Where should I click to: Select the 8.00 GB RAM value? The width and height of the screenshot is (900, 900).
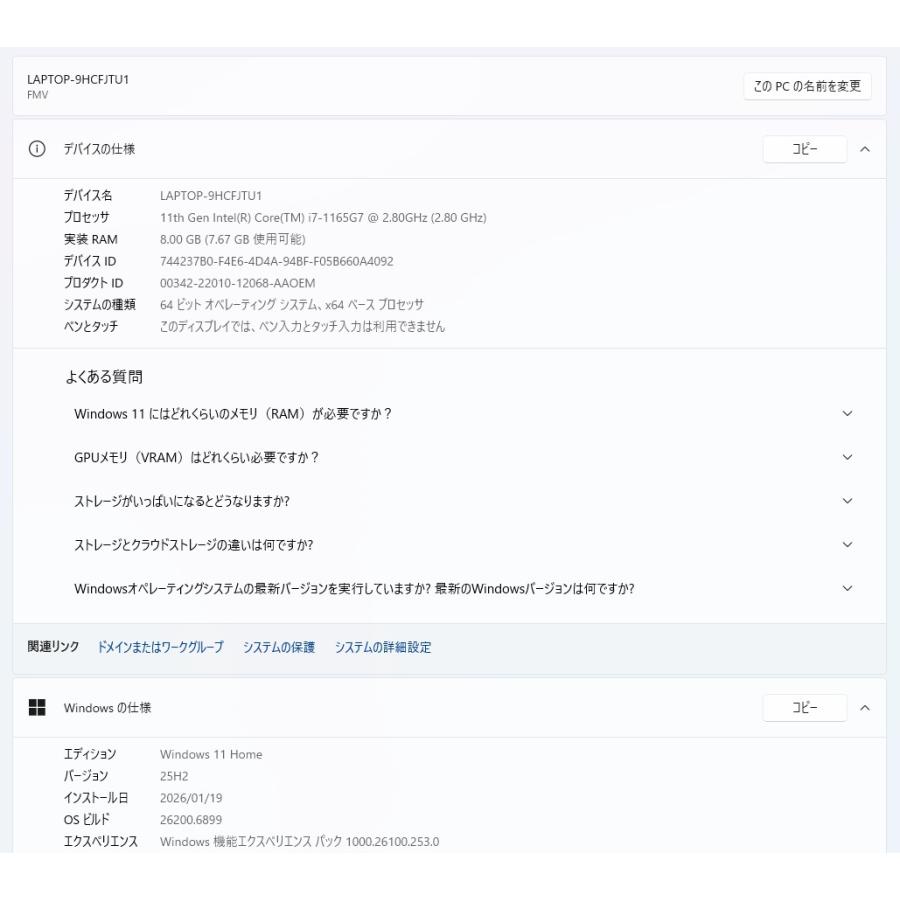(x=232, y=239)
